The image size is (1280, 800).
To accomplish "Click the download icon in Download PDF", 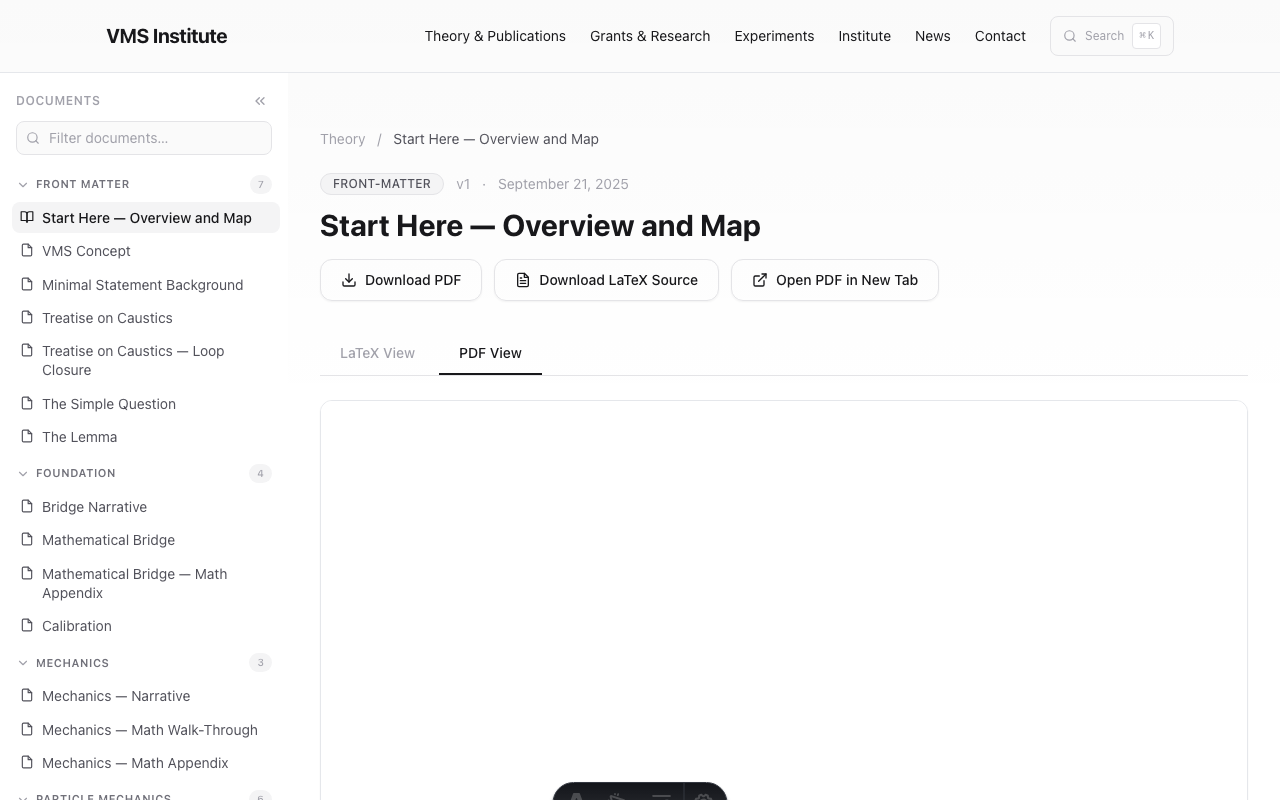I will pyautogui.click(x=349, y=280).
